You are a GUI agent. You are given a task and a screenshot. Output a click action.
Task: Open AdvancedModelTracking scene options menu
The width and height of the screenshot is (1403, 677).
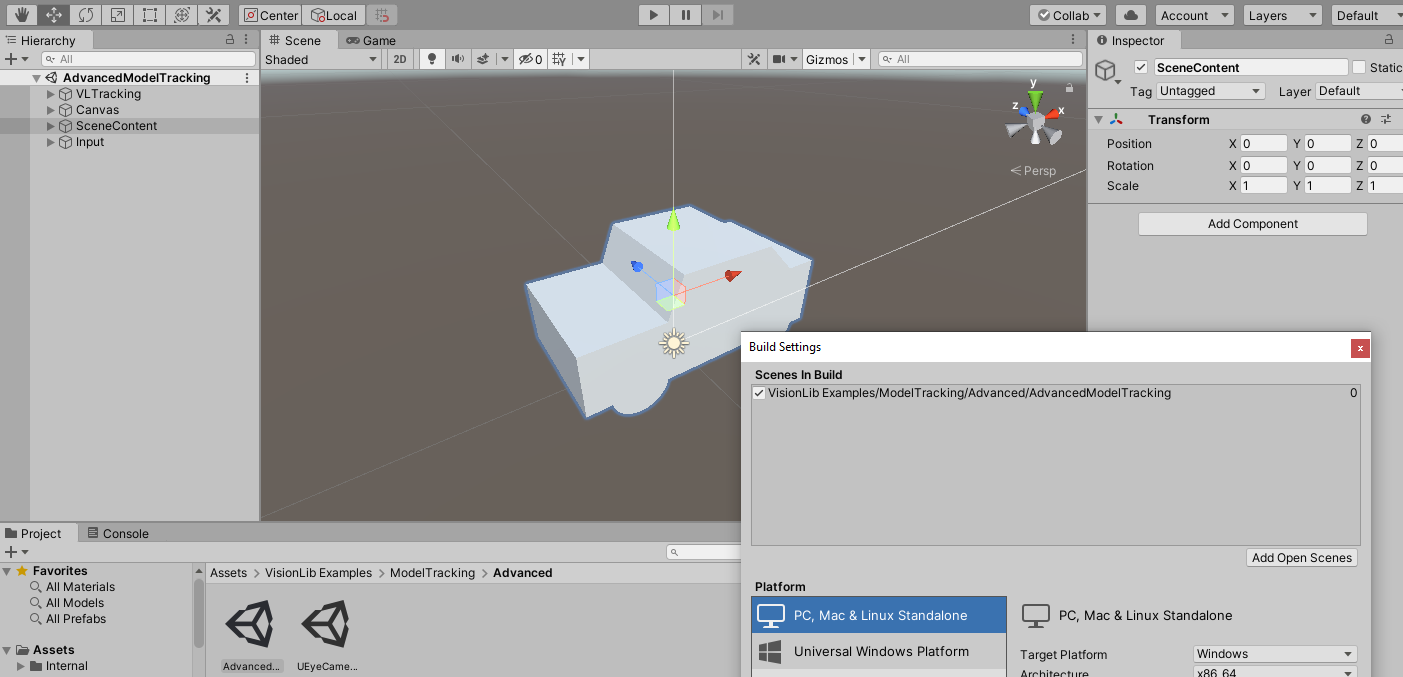pos(247,78)
